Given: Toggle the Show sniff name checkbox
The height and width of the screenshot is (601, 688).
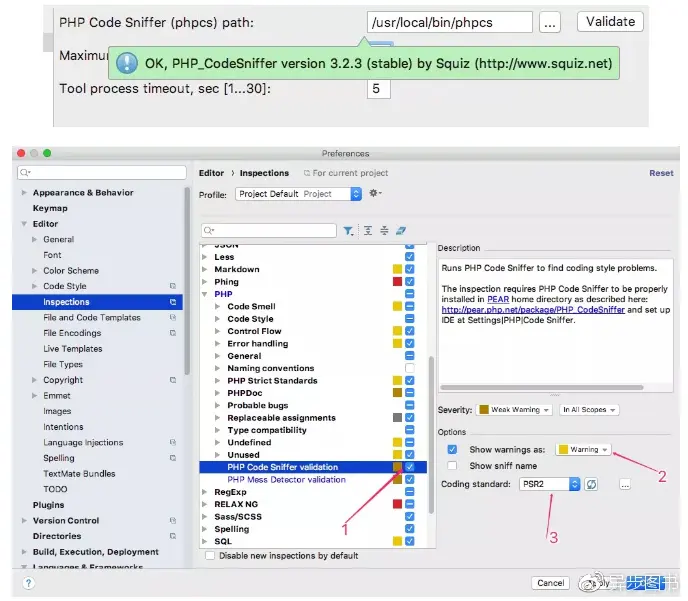Looking at the screenshot, I should click(x=452, y=465).
